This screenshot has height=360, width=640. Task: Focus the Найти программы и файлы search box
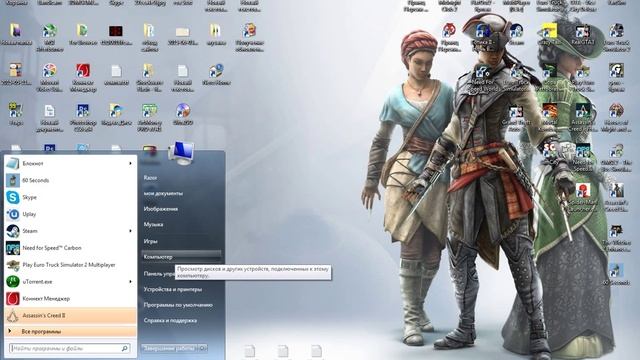point(69,348)
